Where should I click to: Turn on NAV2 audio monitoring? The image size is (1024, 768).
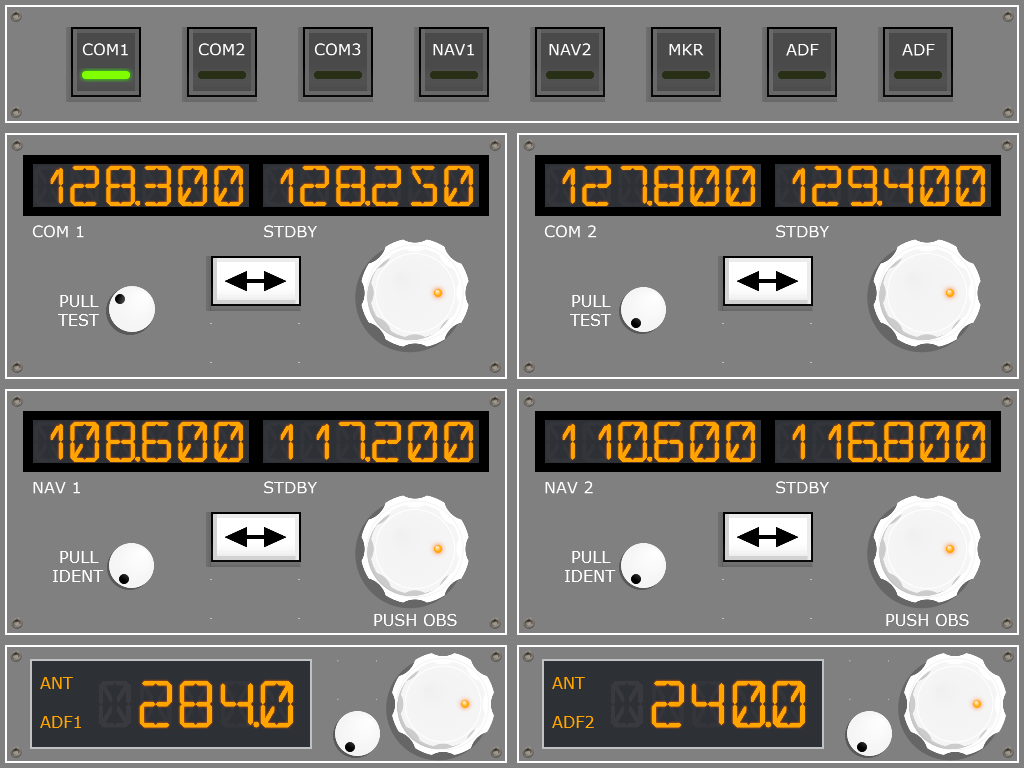570,62
